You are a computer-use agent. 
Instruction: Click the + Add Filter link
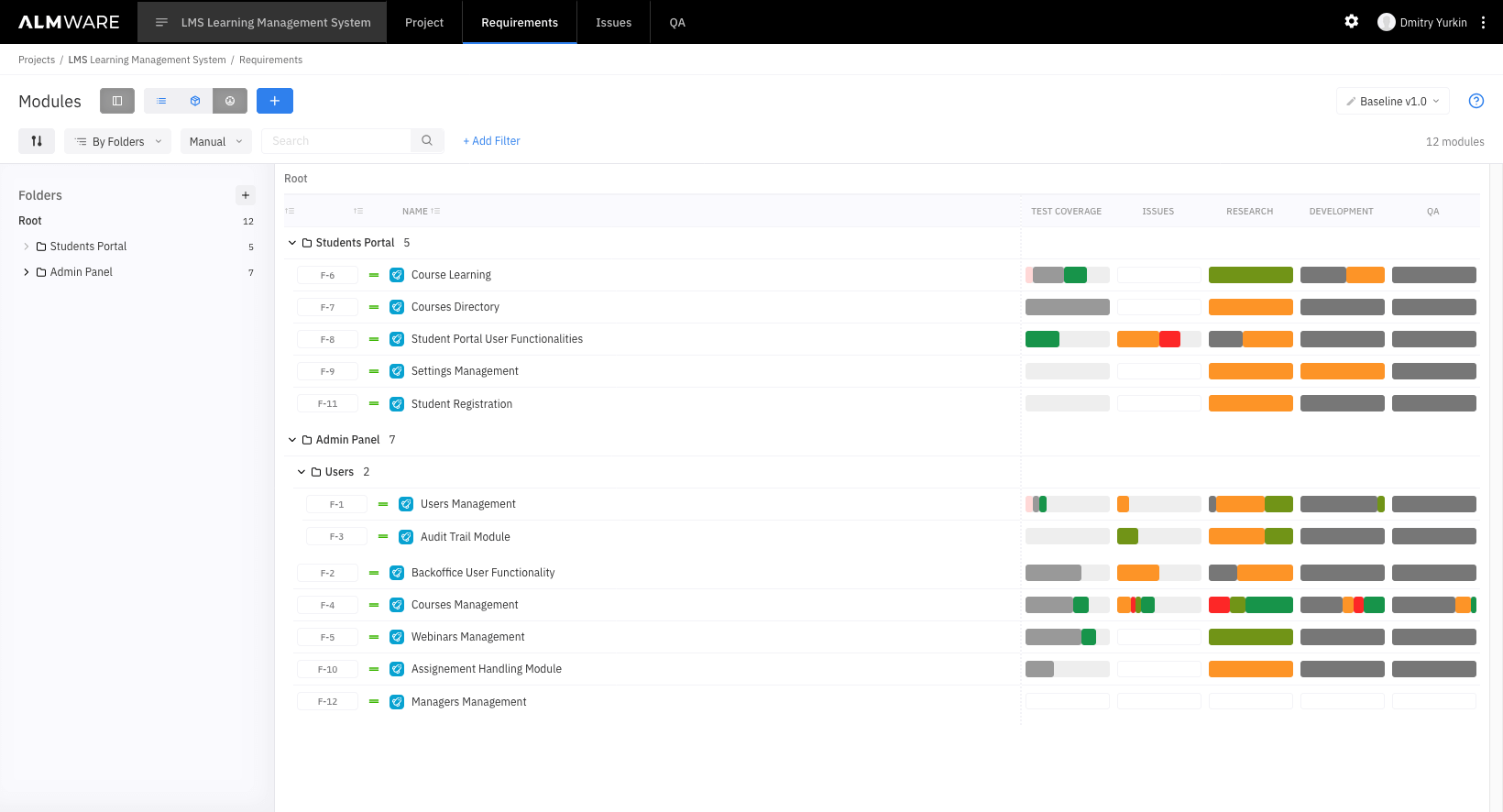pyautogui.click(x=491, y=141)
